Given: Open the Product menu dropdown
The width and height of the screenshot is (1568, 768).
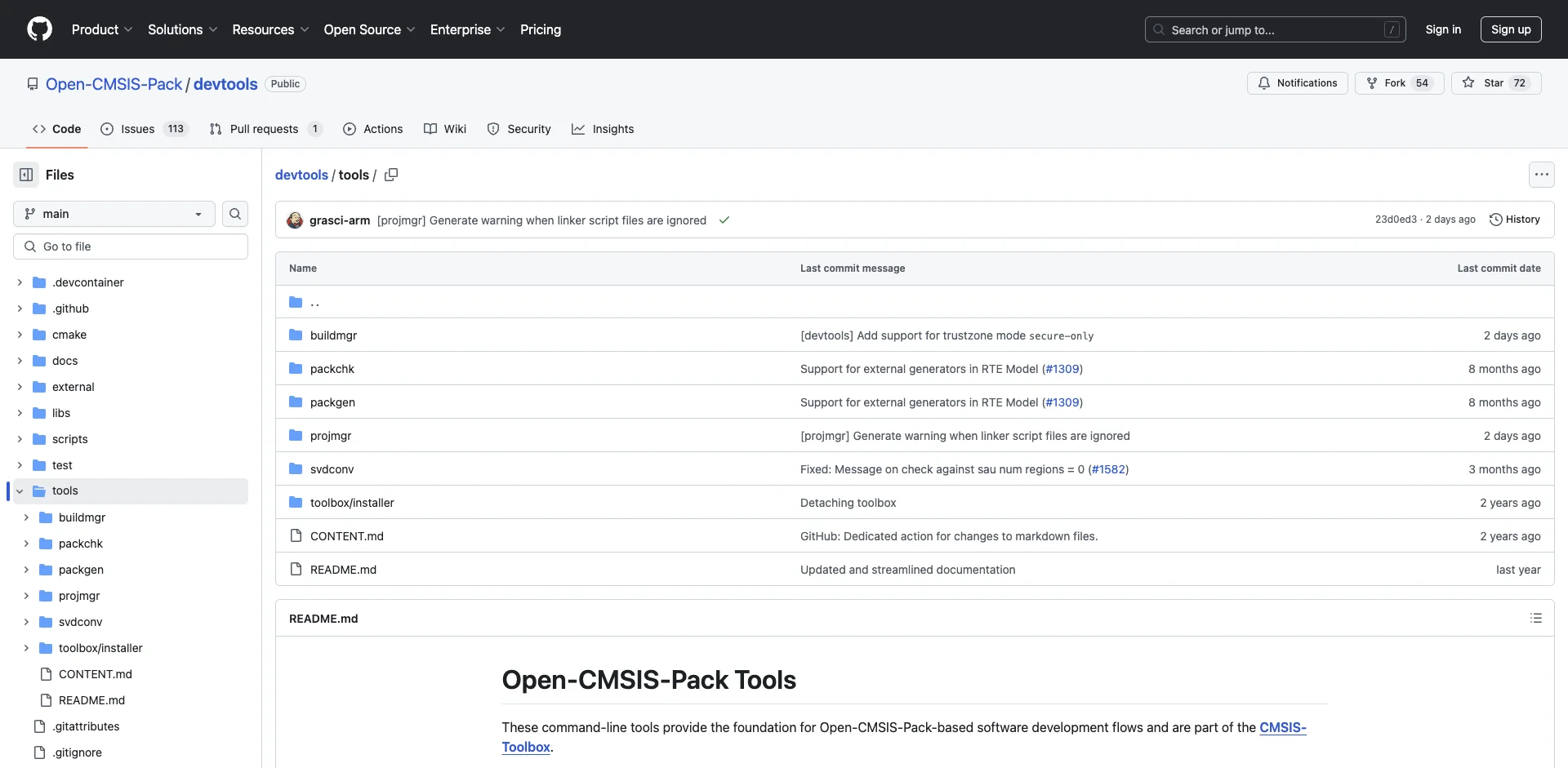Looking at the screenshot, I should (x=102, y=29).
